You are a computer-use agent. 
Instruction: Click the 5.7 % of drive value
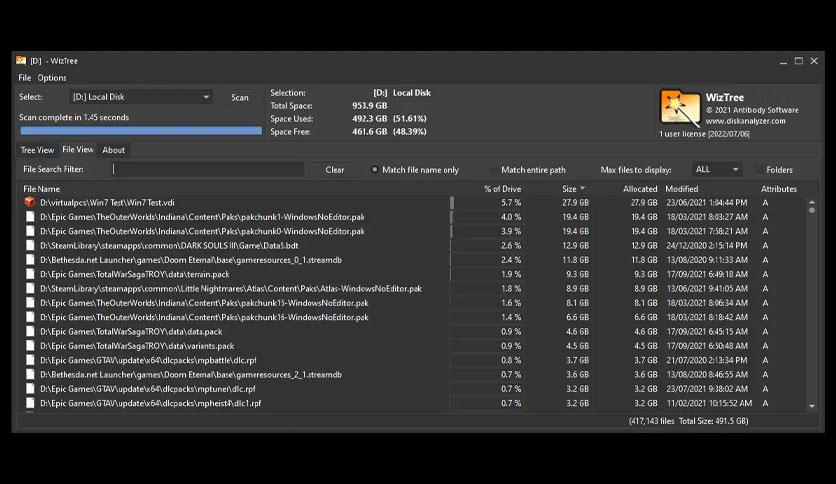pos(511,203)
